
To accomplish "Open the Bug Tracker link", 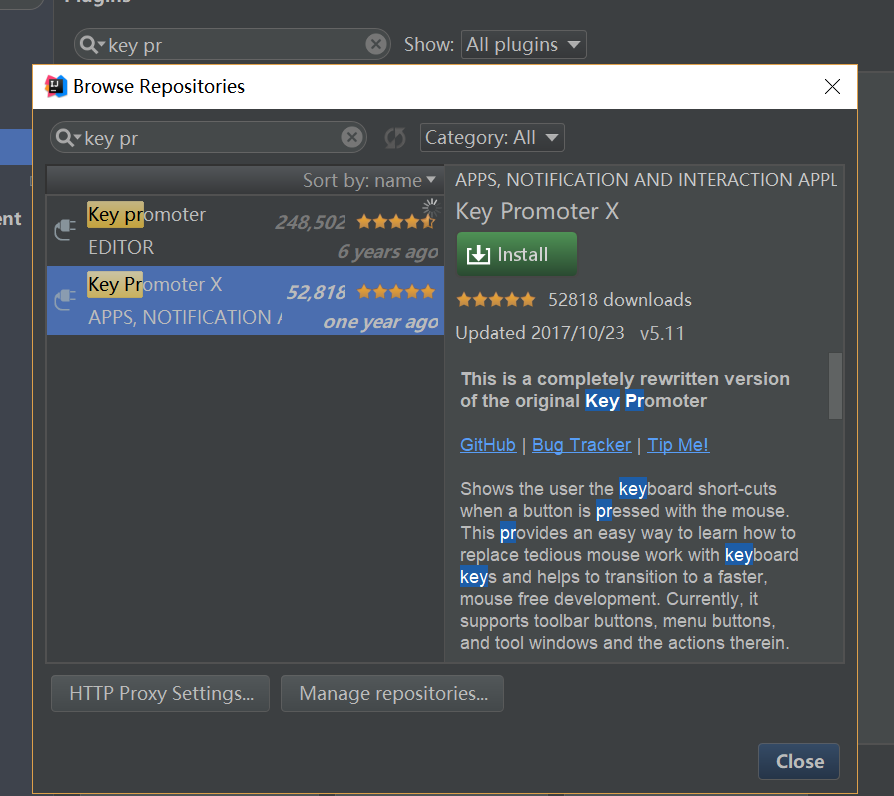I will tap(582, 445).
